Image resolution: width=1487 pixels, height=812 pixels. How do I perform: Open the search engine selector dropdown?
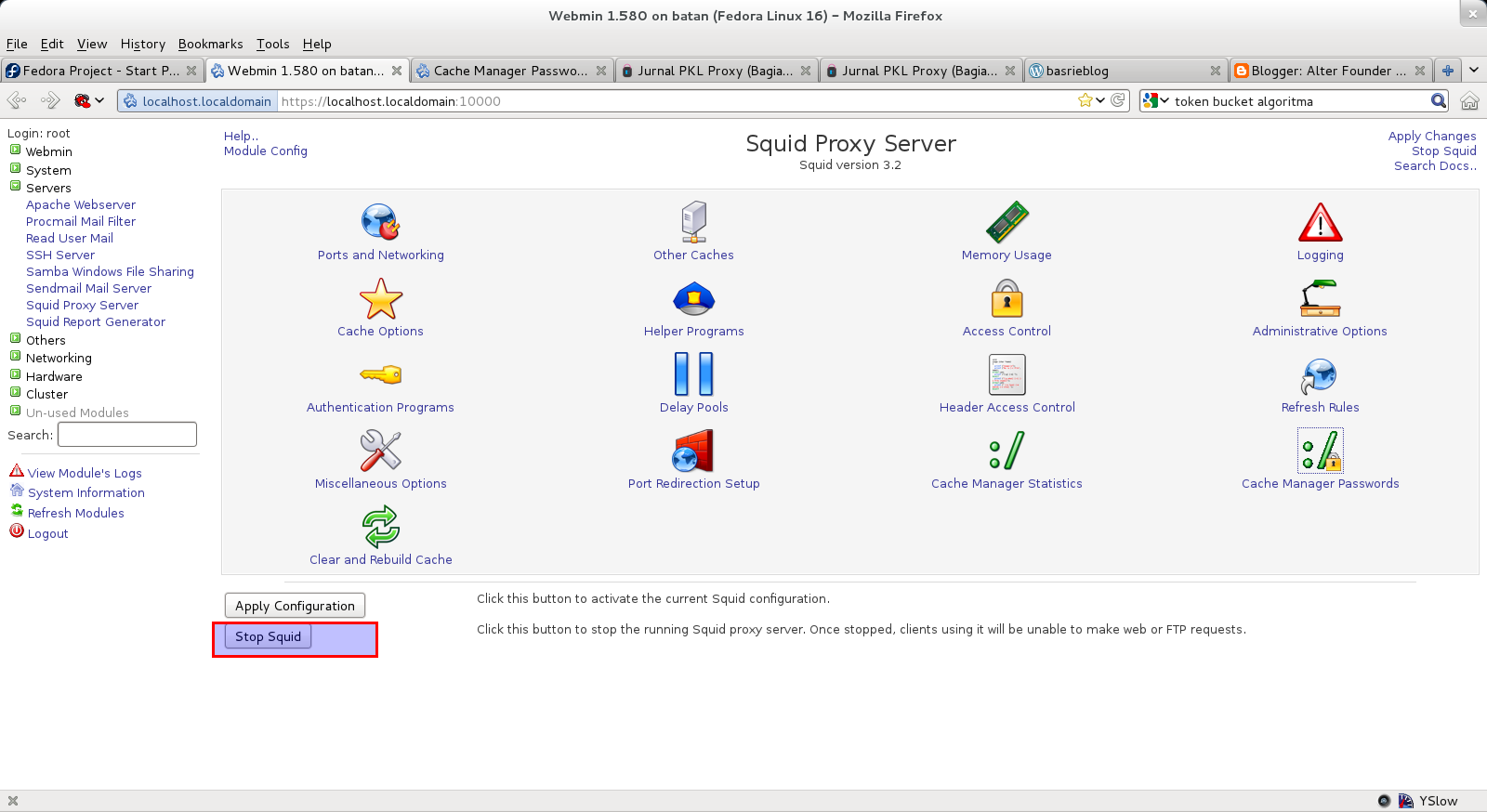tap(1155, 100)
